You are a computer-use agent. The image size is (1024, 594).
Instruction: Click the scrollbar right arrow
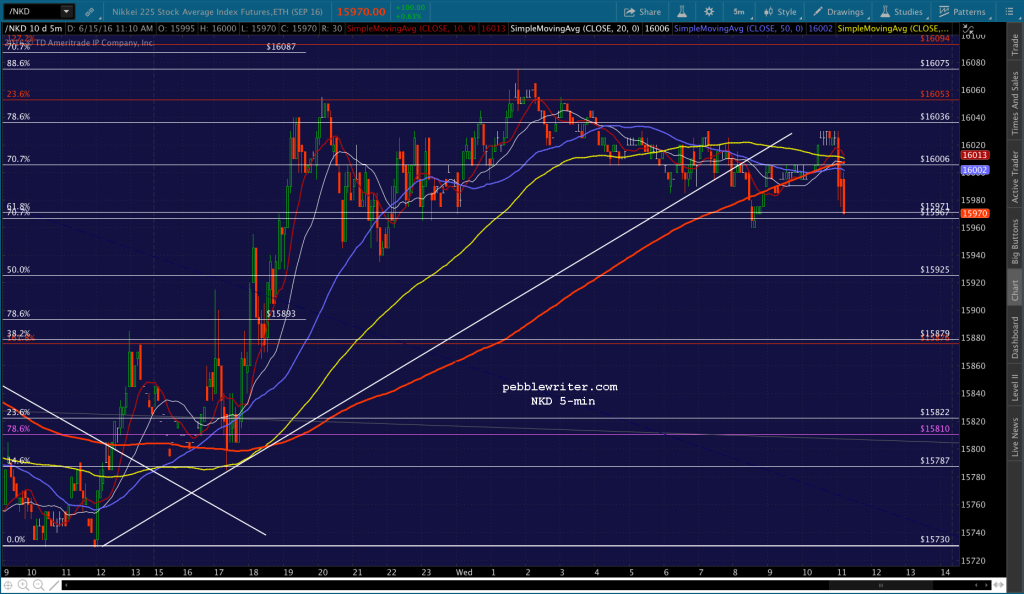(x=985, y=586)
